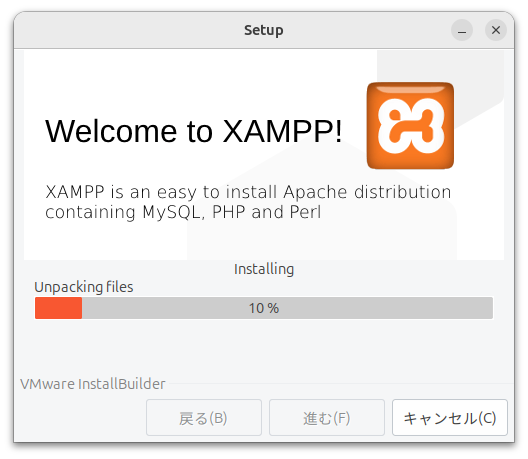Click the MySQL, PHP and Perl text line
The image size is (528, 459).
(183, 212)
